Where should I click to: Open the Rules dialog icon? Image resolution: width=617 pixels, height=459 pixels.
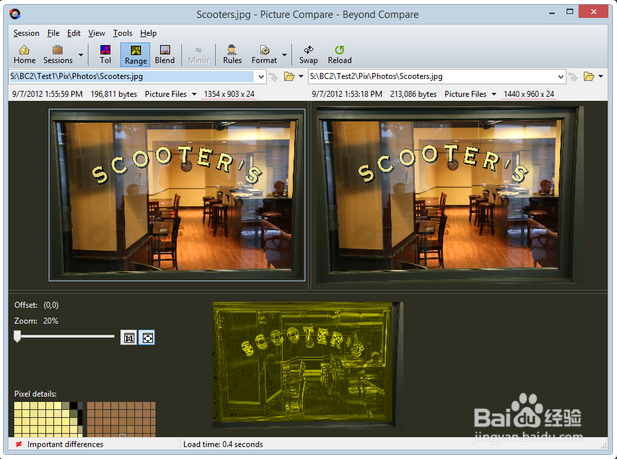click(x=232, y=54)
